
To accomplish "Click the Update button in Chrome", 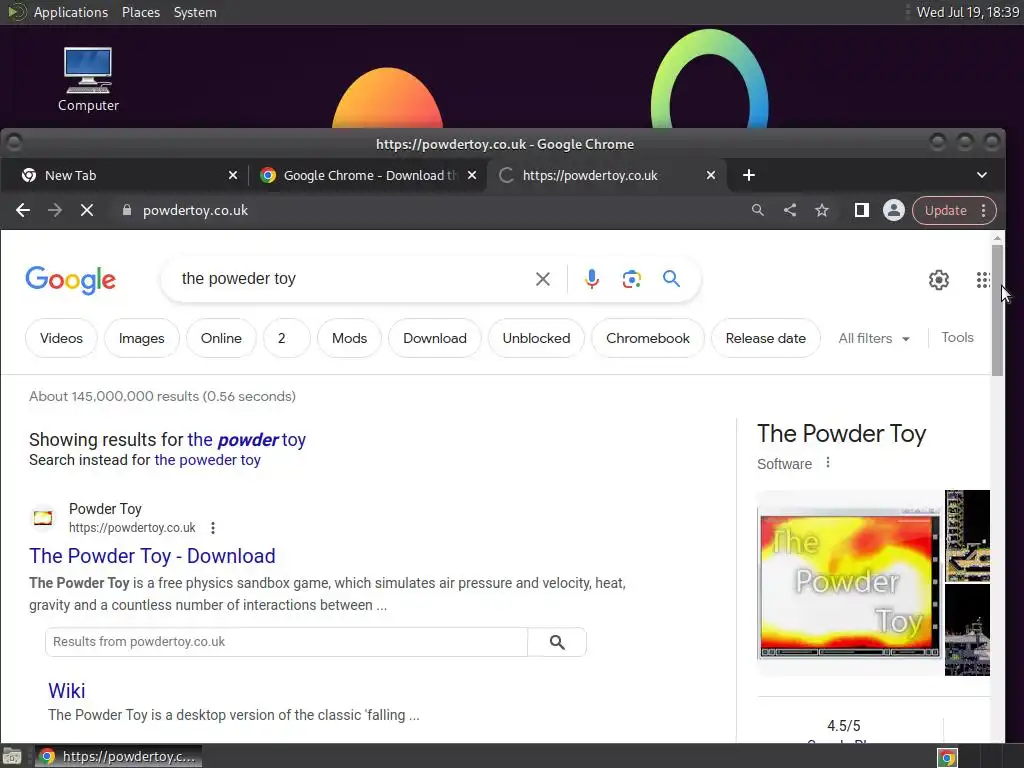I will pos(946,210).
